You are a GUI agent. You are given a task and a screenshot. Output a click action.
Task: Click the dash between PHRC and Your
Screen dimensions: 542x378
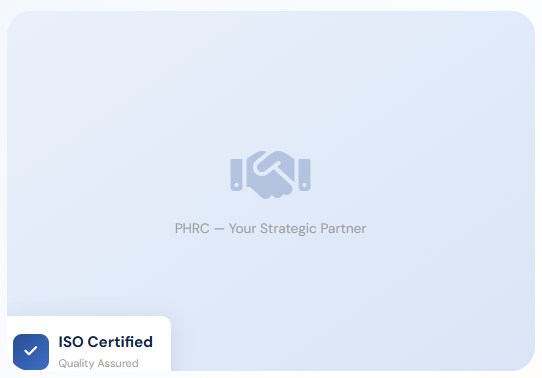[x=219, y=229]
